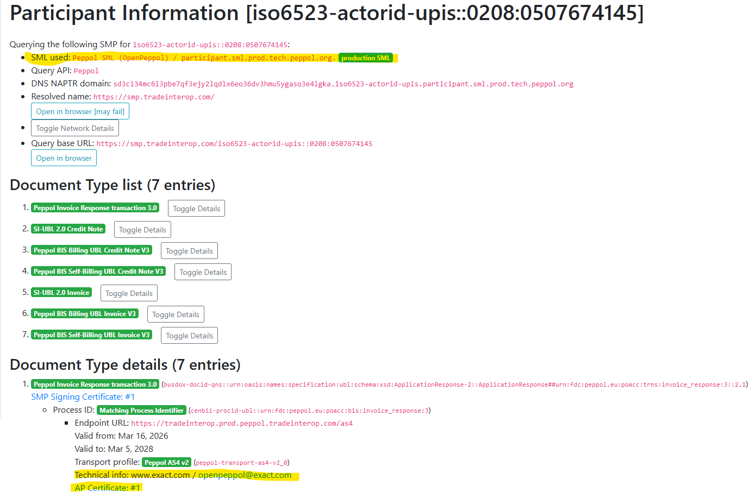
Task: Toggle Details for SI-UBL 2.0 Credit Note
Action: pos(142,230)
